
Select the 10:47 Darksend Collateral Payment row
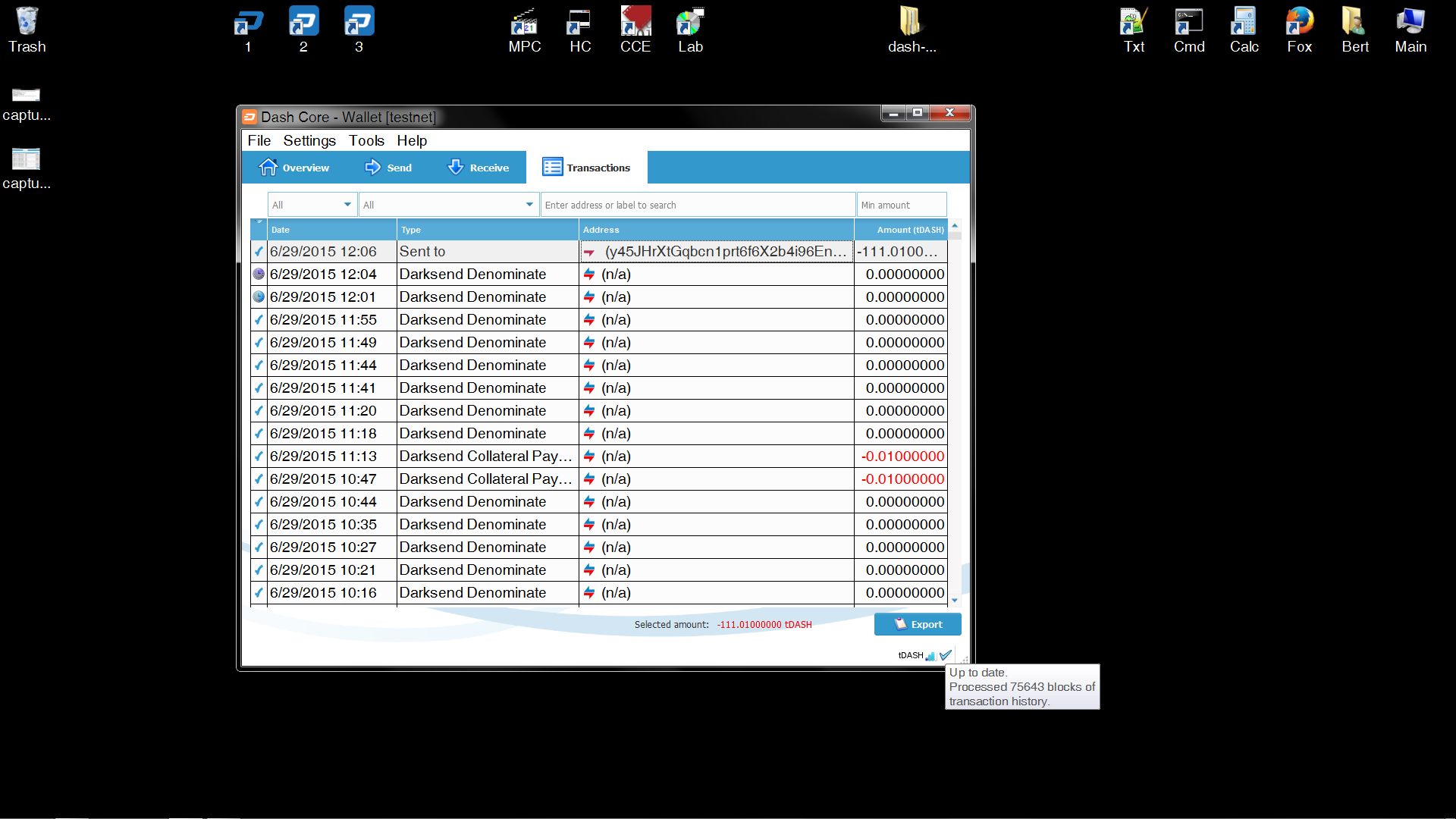599,479
